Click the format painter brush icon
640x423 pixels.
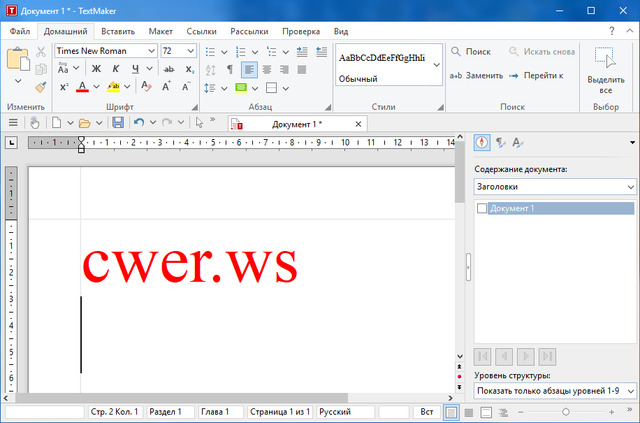41,87
